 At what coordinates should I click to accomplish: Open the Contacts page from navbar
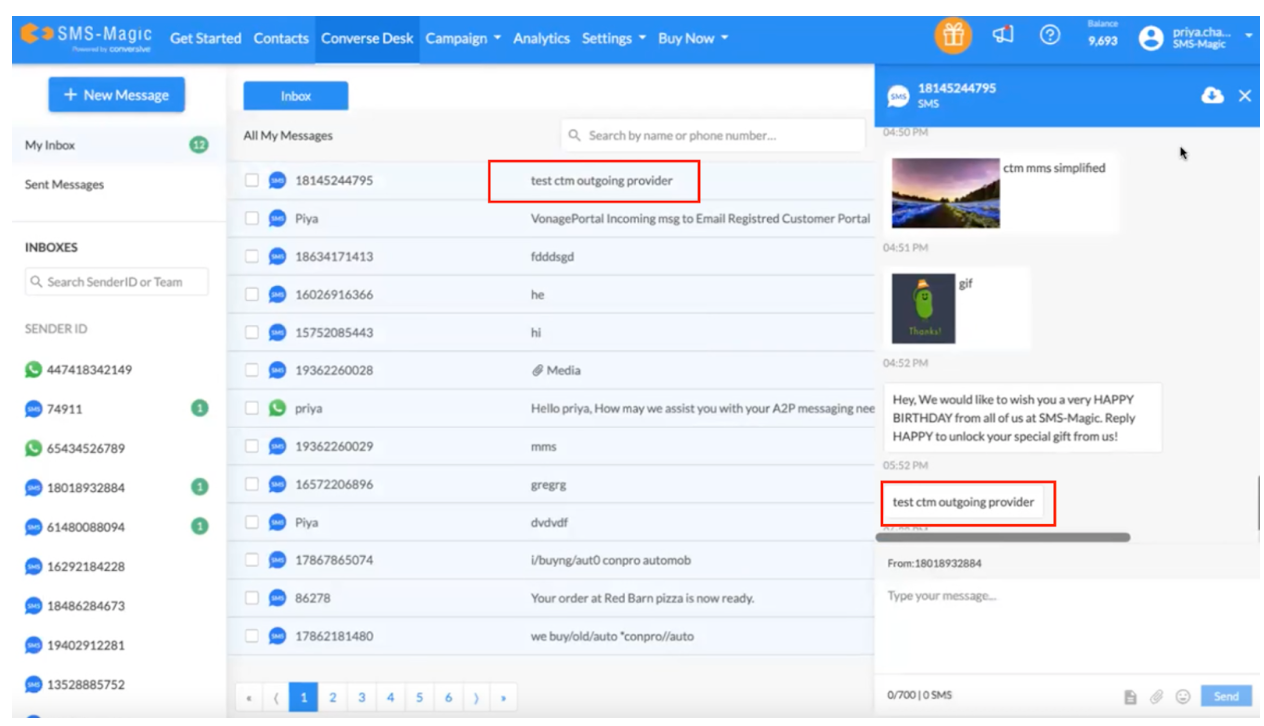pyautogui.click(x=281, y=38)
